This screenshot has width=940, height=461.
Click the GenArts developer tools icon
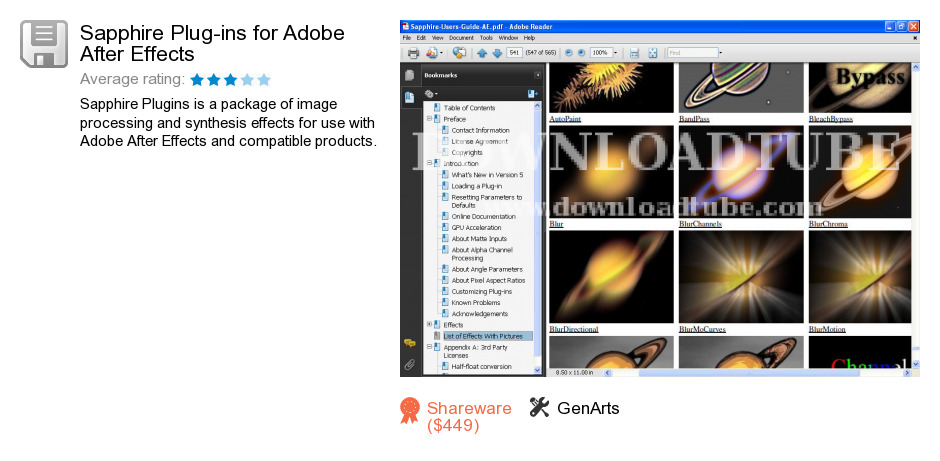click(x=539, y=408)
